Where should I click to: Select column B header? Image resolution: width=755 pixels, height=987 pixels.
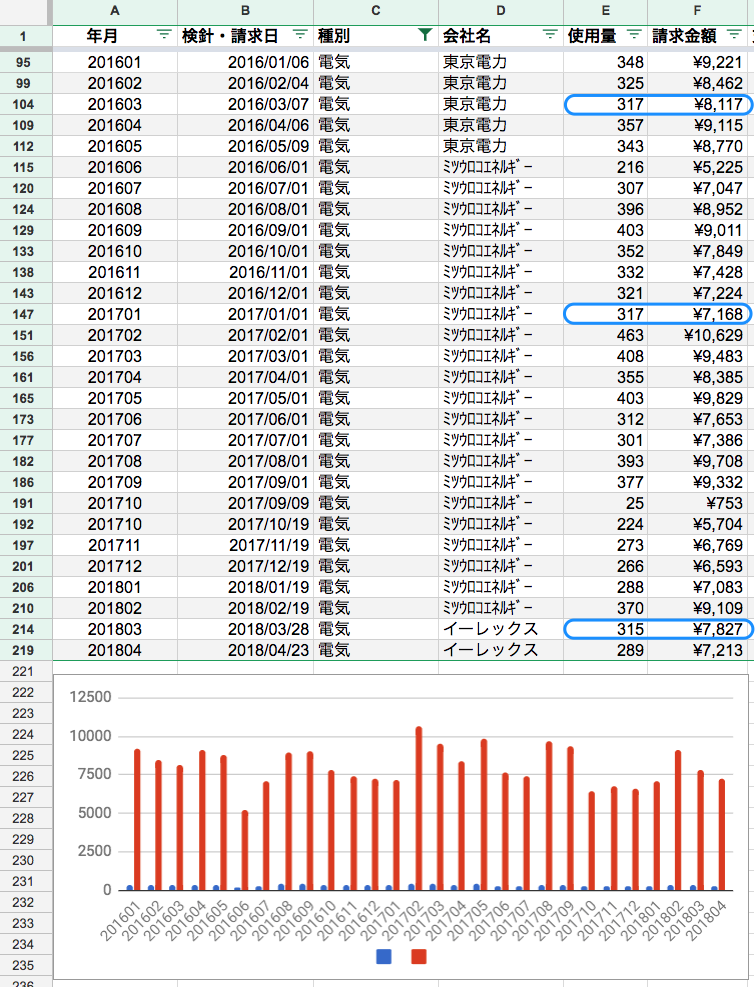coord(245,11)
